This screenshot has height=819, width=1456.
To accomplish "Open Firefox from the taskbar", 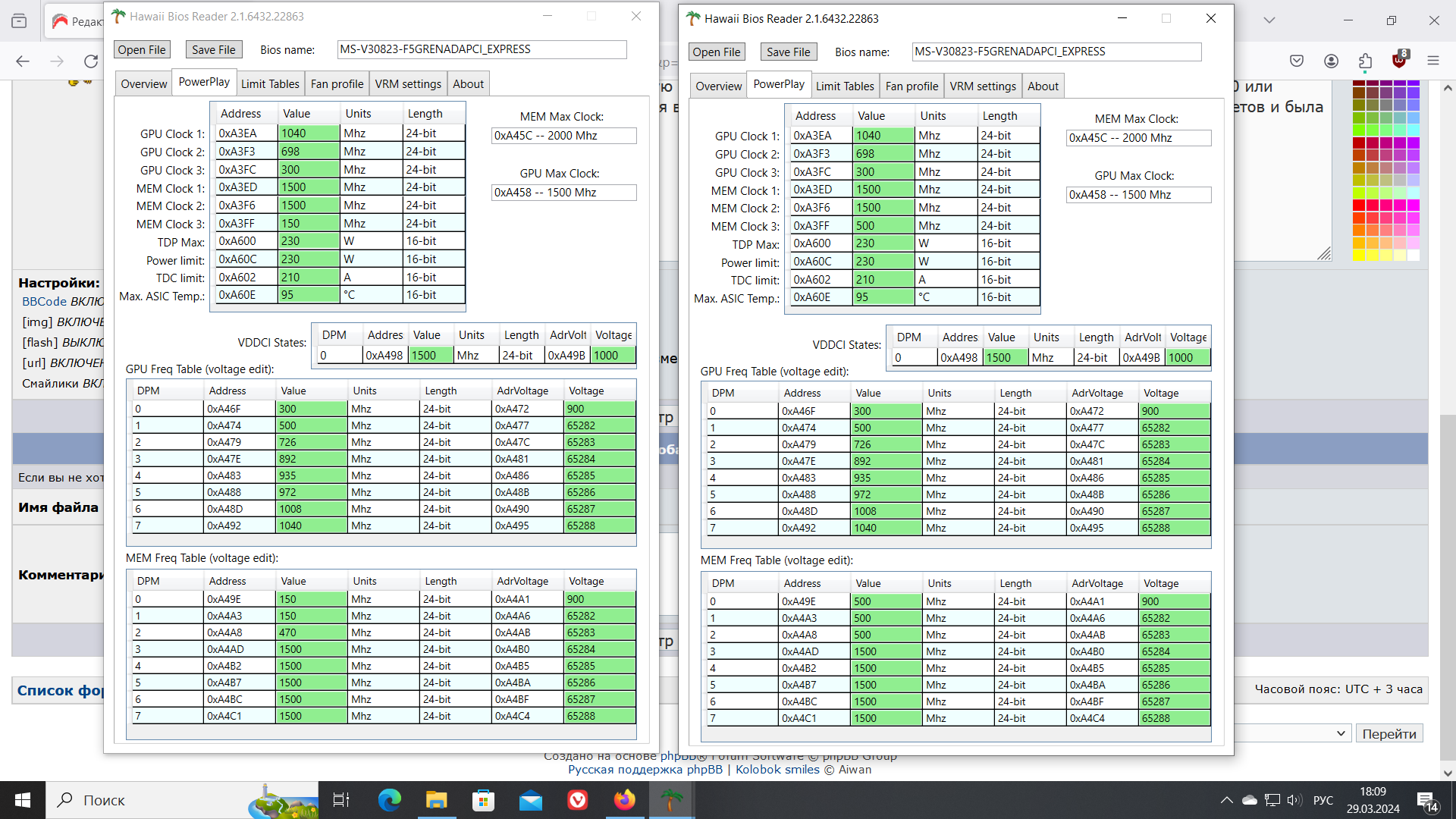I will point(624,800).
